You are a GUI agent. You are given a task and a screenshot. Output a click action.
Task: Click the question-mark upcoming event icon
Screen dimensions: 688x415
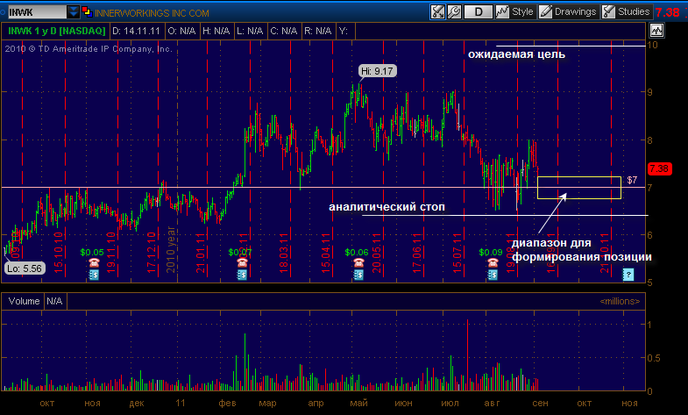628,275
